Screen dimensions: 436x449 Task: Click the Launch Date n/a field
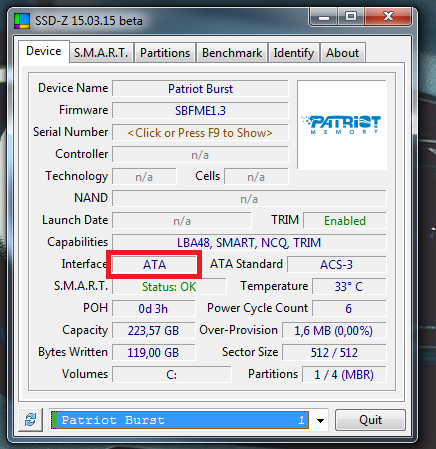tap(182, 221)
